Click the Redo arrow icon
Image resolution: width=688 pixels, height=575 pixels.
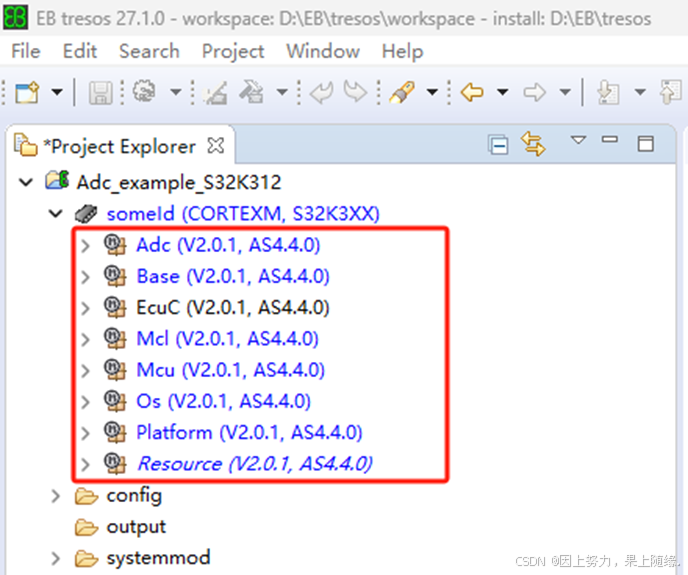click(x=355, y=92)
